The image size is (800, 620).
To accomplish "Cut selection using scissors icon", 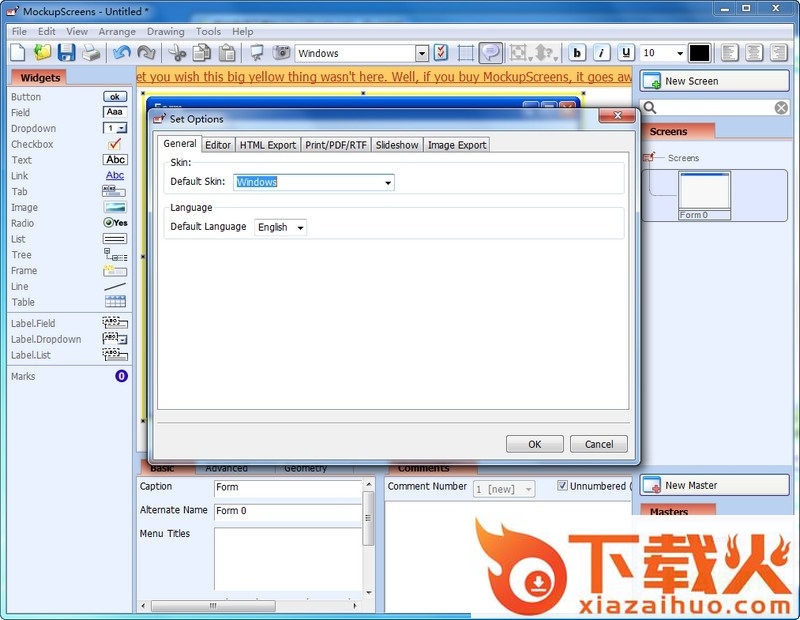I will pos(177,53).
